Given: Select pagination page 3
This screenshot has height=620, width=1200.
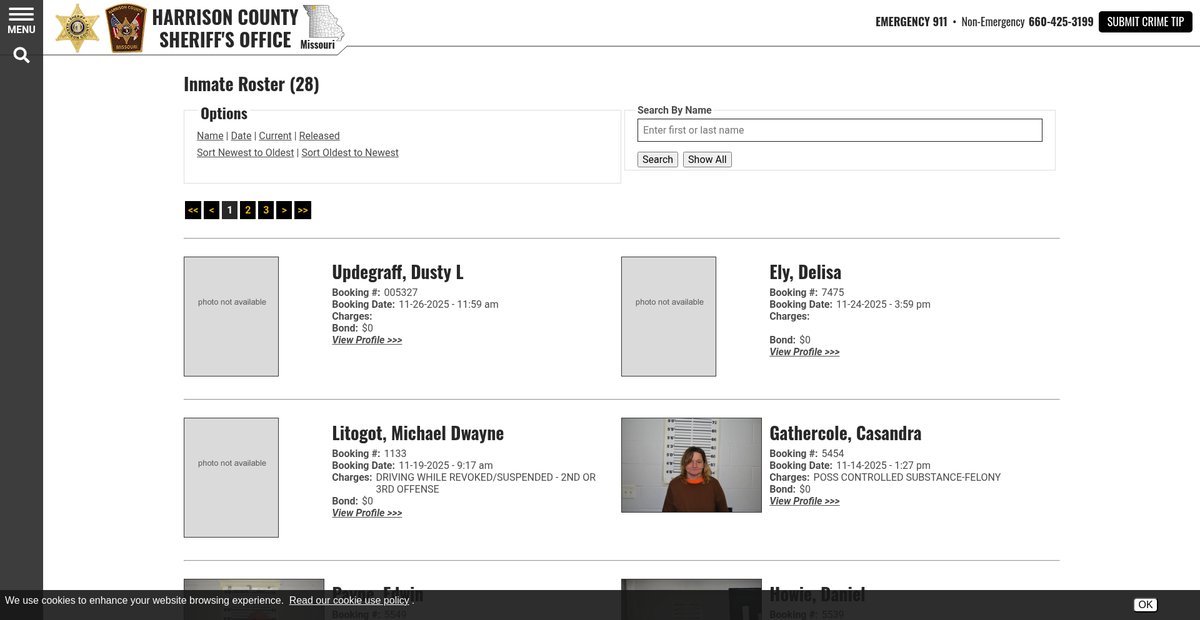Looking at the screenshot, I should 266,210.
